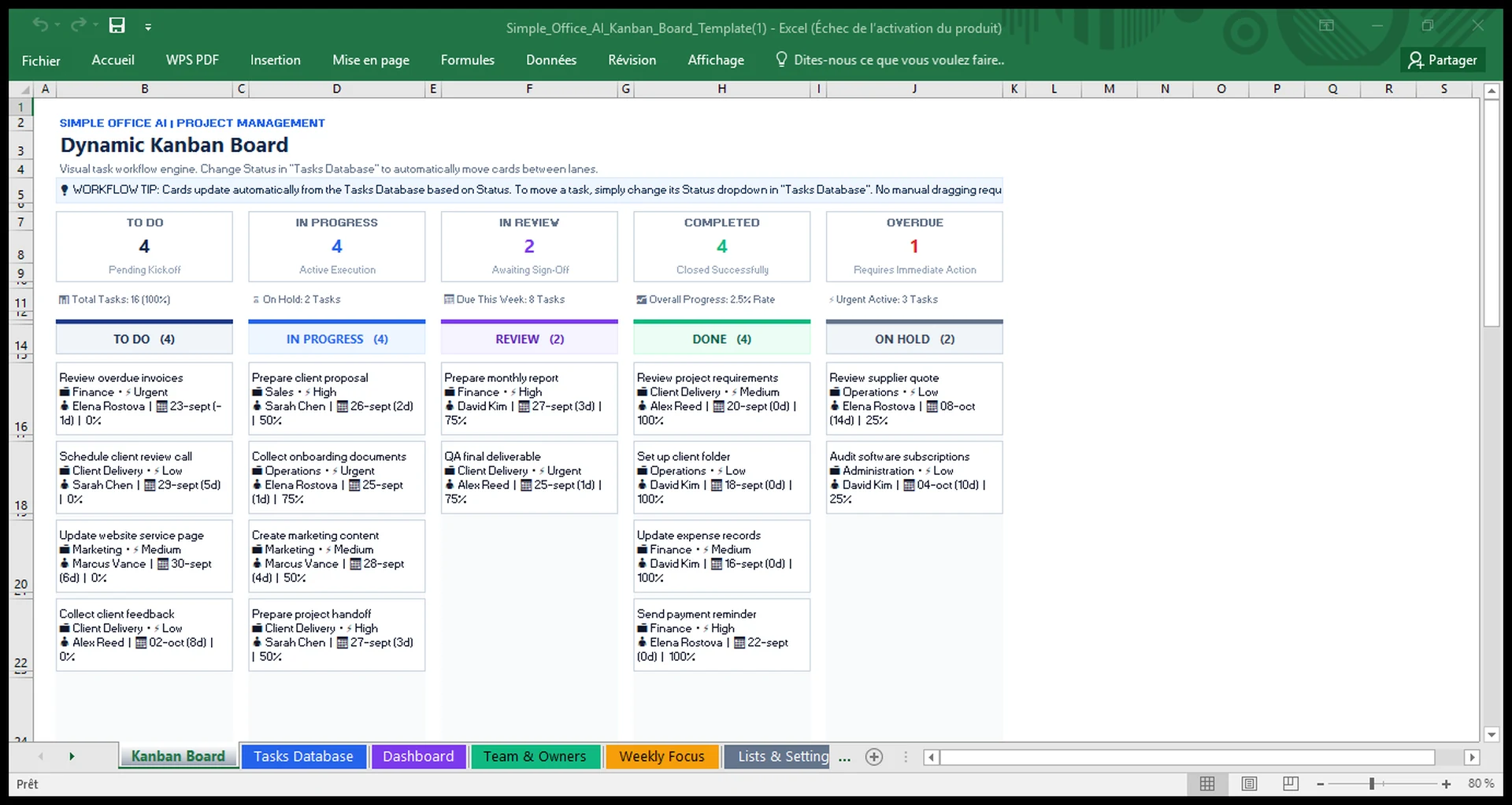Open the Formules ribbon tab

[x=467, y=60]
